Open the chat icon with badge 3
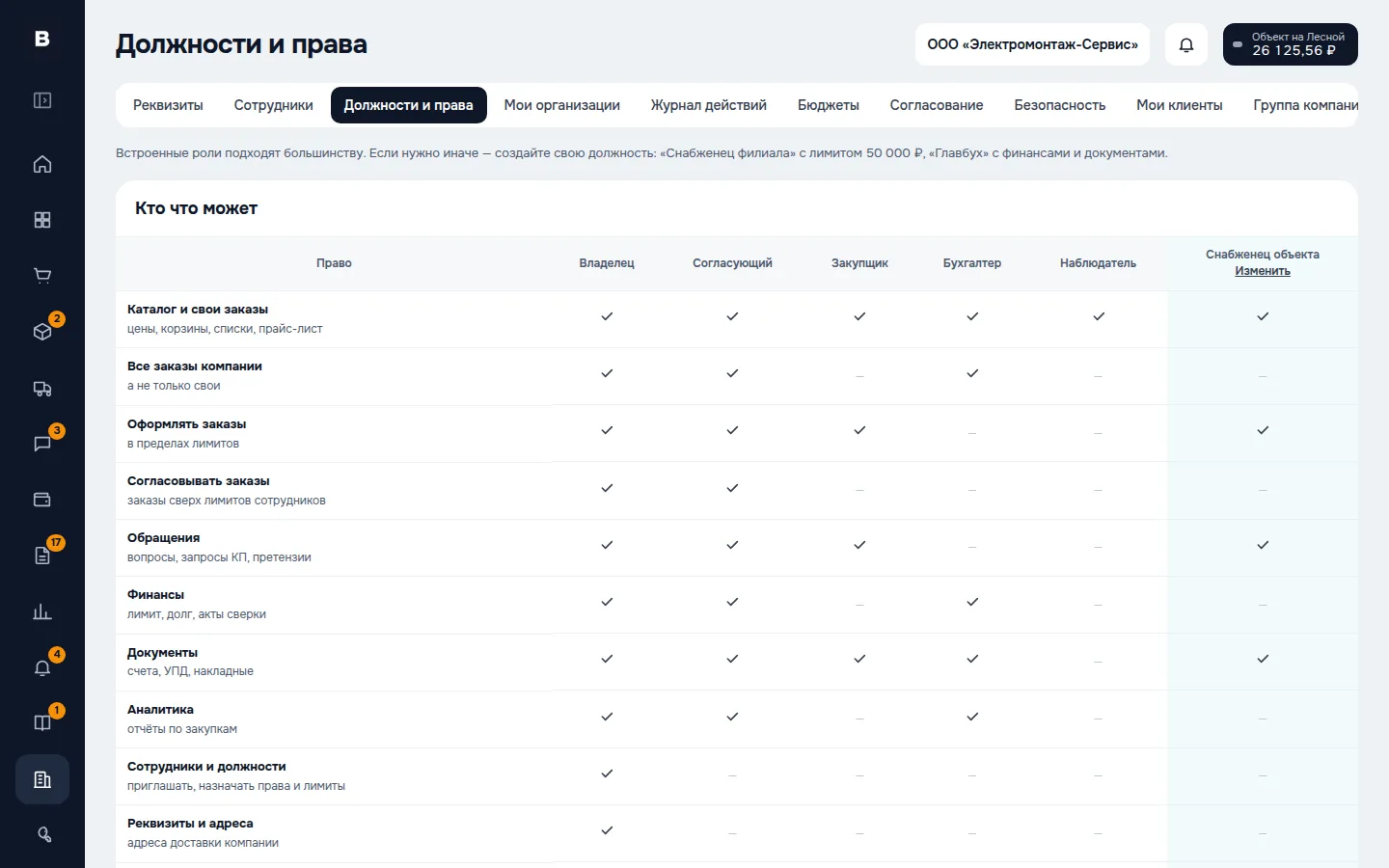The height and width of the screenshot is (868, 1389). [x=42, y=444]
